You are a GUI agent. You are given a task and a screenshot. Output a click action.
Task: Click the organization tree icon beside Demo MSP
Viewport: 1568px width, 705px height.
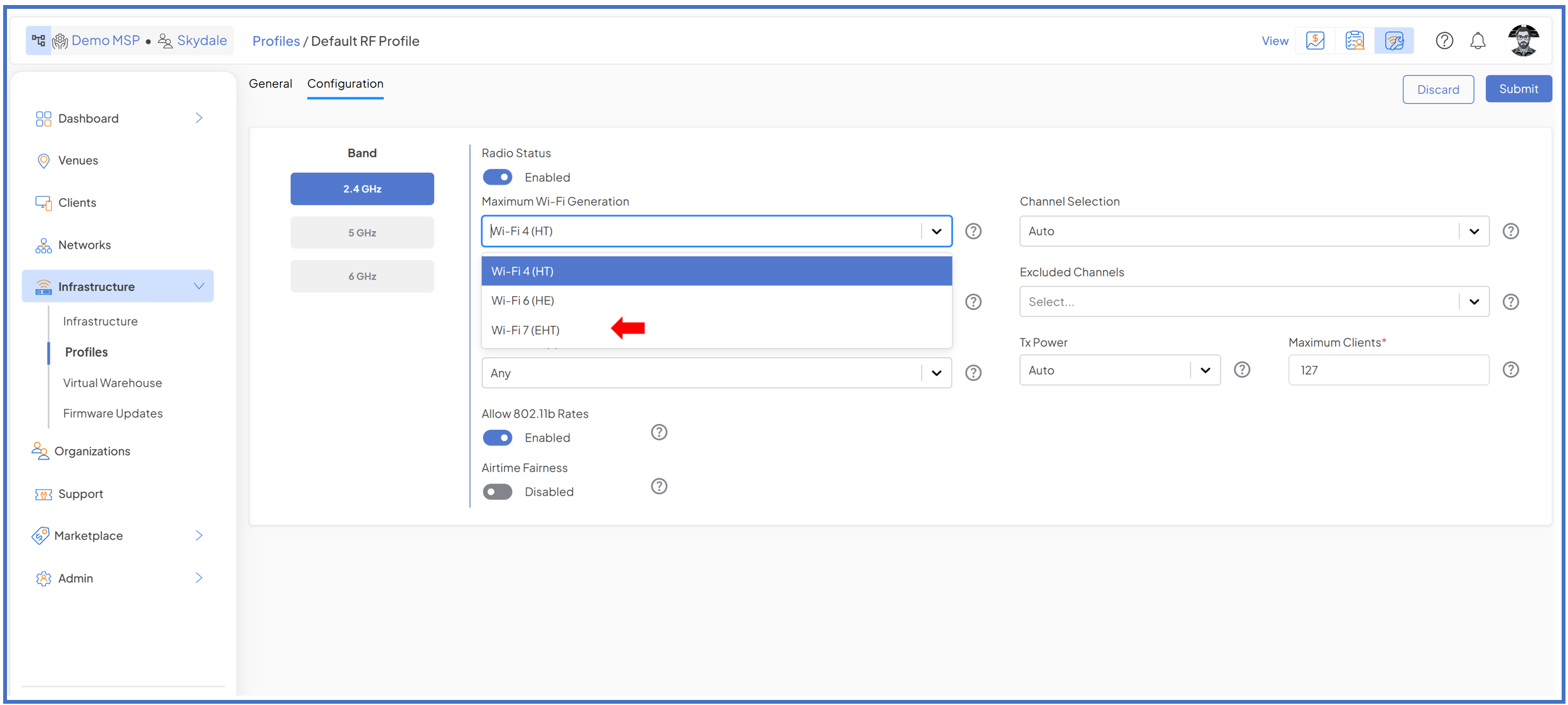(x=39, y=41)
